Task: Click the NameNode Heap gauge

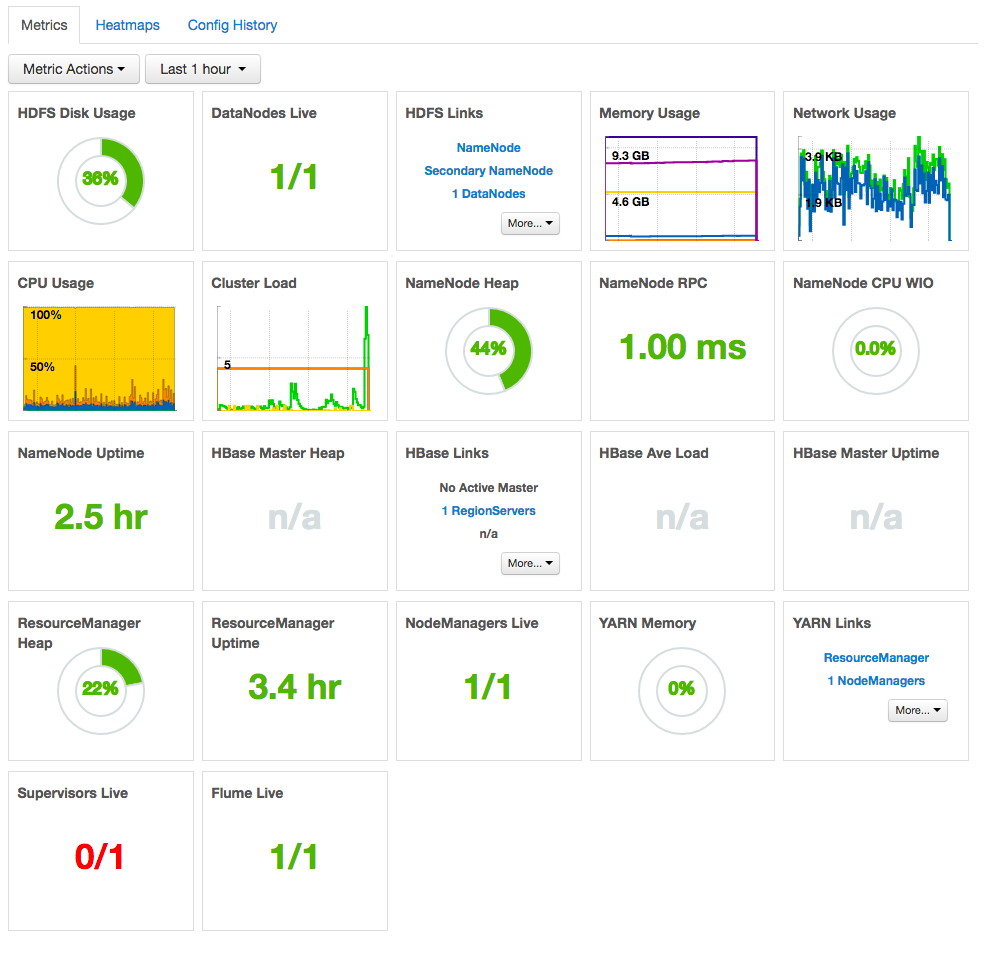Action: click(488, 350)
